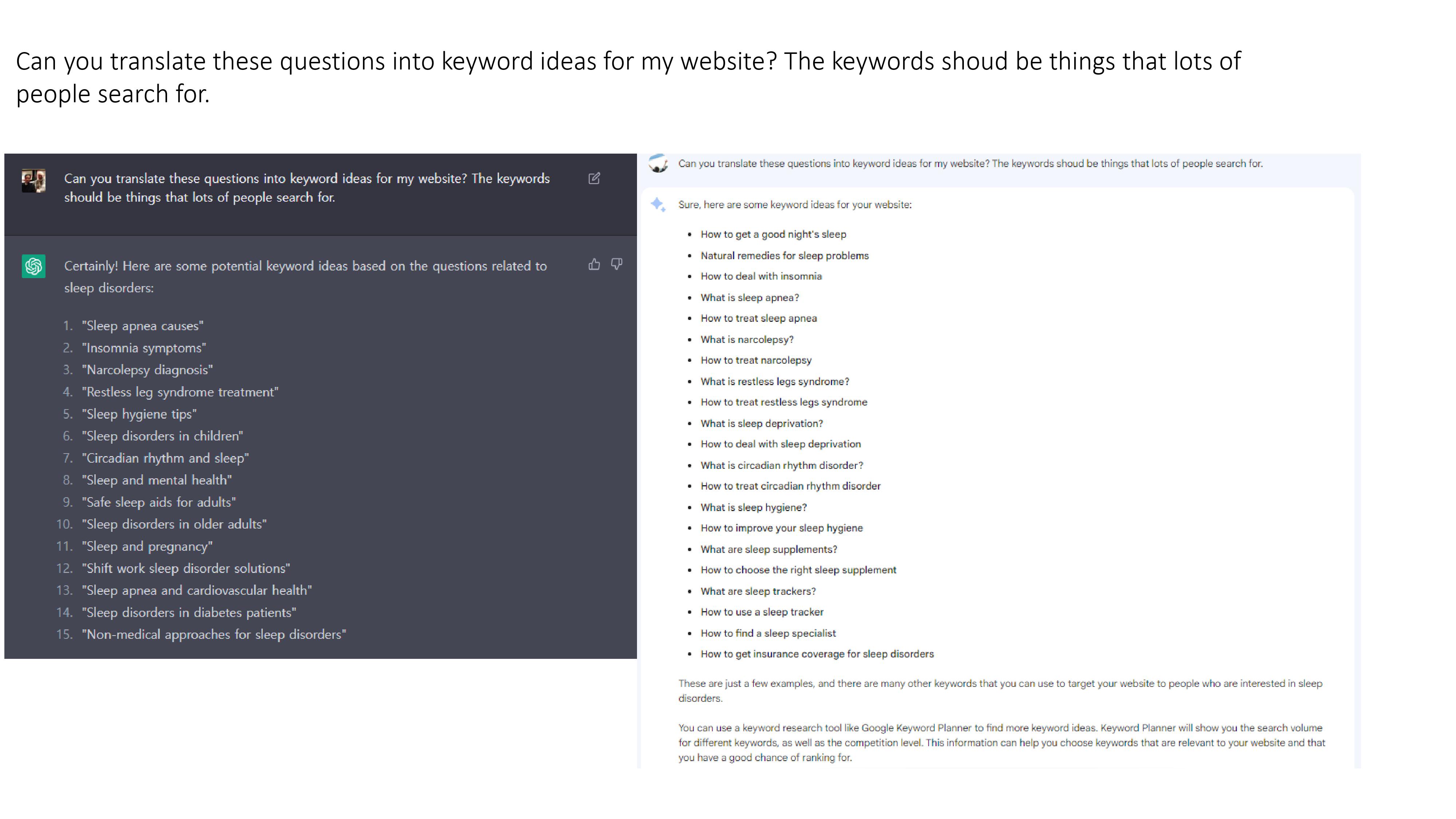This screenshot has height=819, width=1456.
Task: Click "How to improve your sleep hygiene"
Action: point(782,529)
